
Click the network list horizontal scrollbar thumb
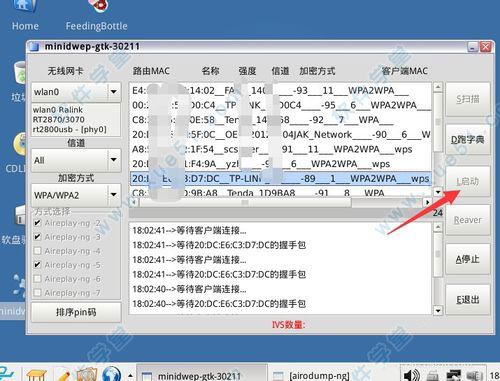point(245,202)
